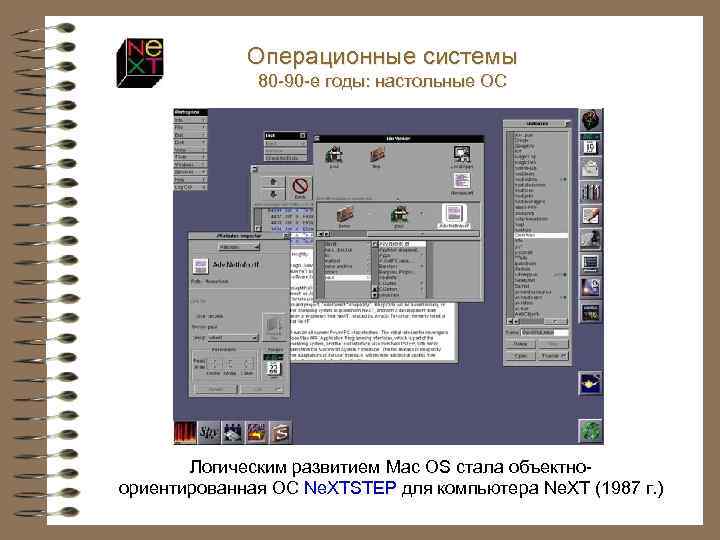
Task: Click the lower hand button beside the no-entry sign
Action: (x=274, y=194)
